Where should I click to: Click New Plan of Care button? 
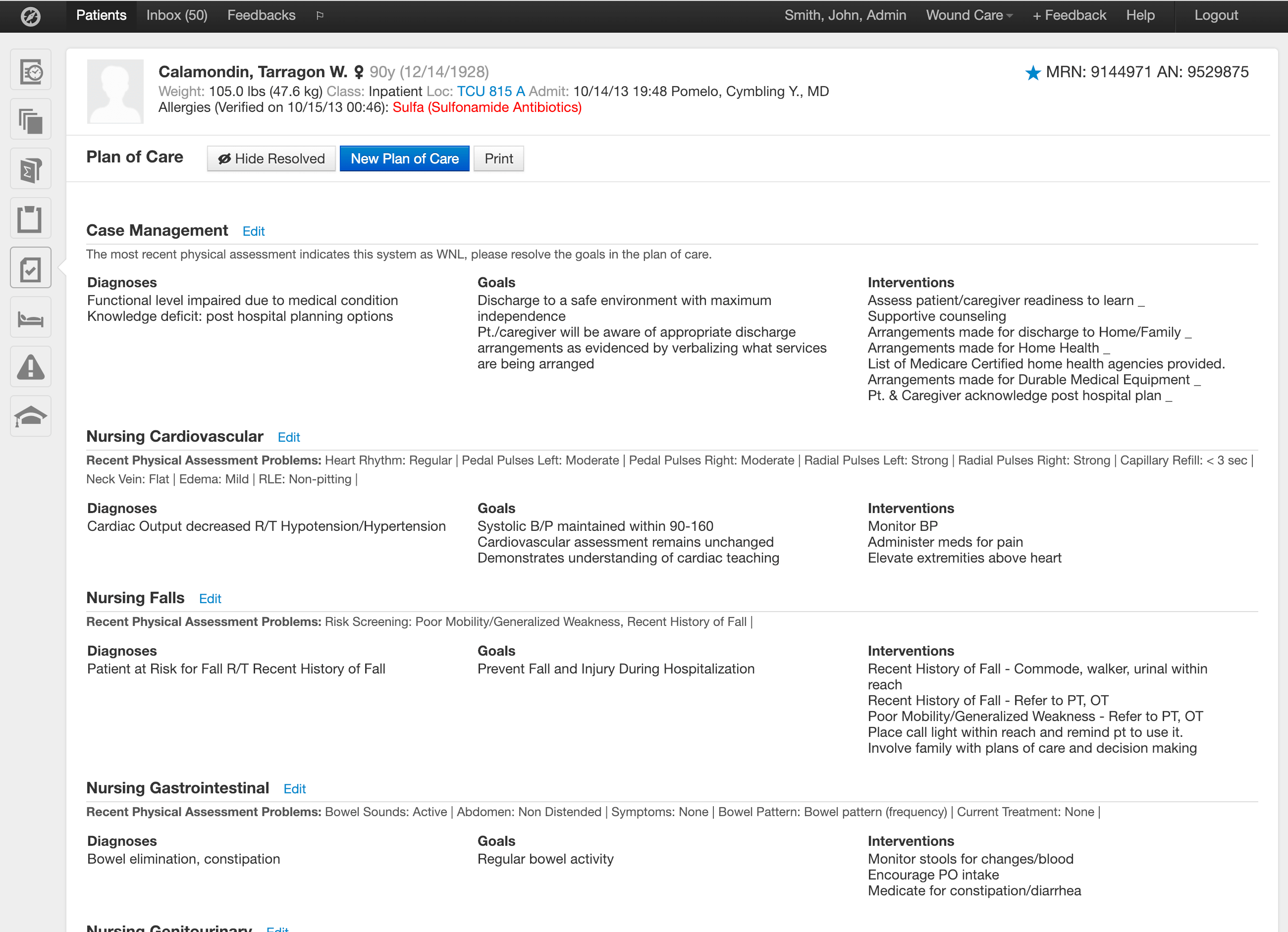(x=404, y=159)
